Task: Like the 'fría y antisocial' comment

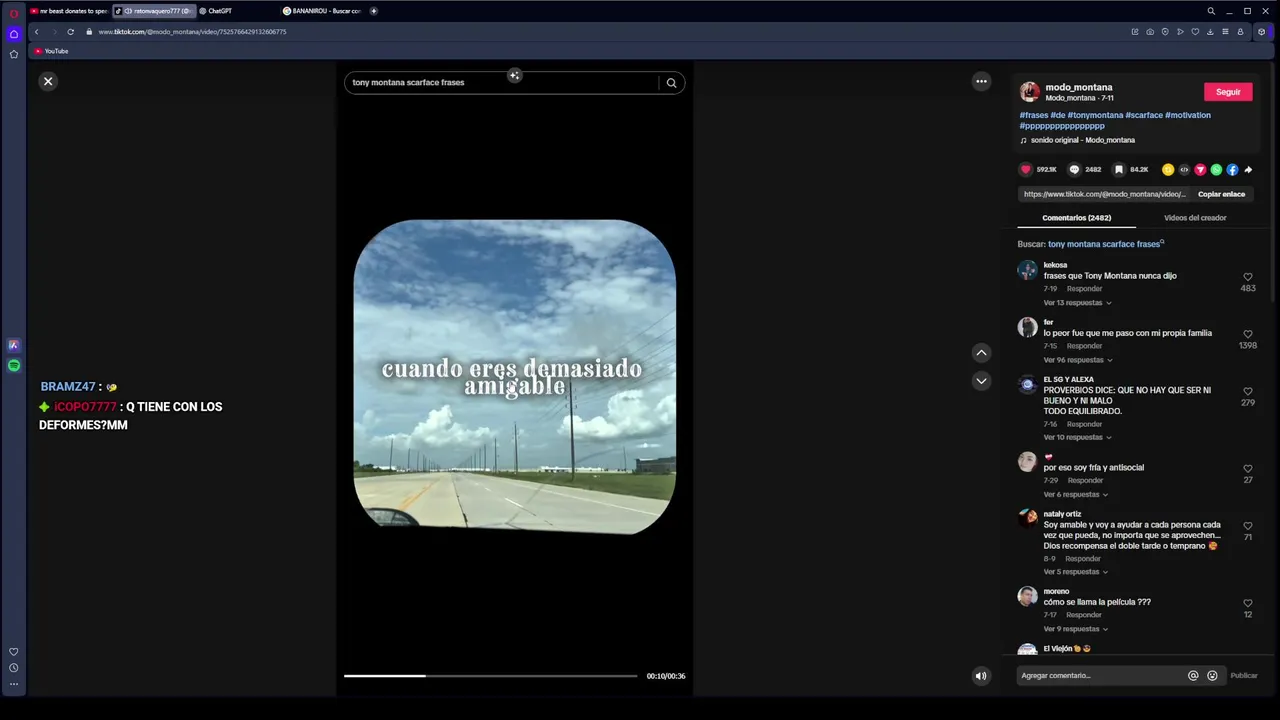Action: coord(1247,468)
